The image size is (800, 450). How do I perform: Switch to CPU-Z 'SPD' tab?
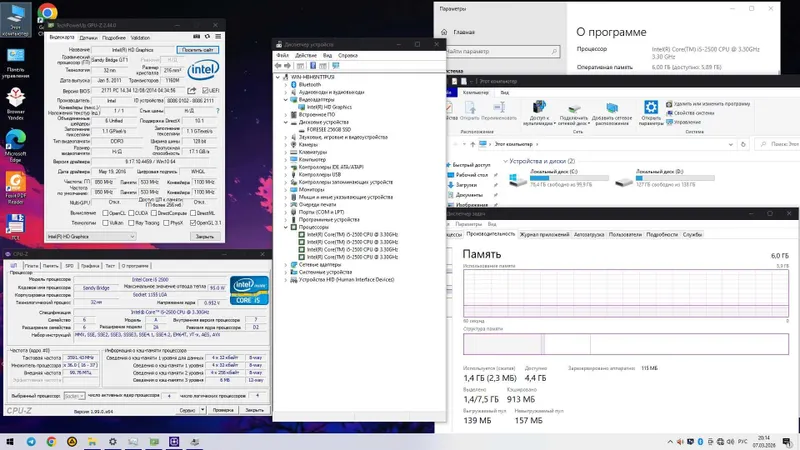tap(69, 266)
